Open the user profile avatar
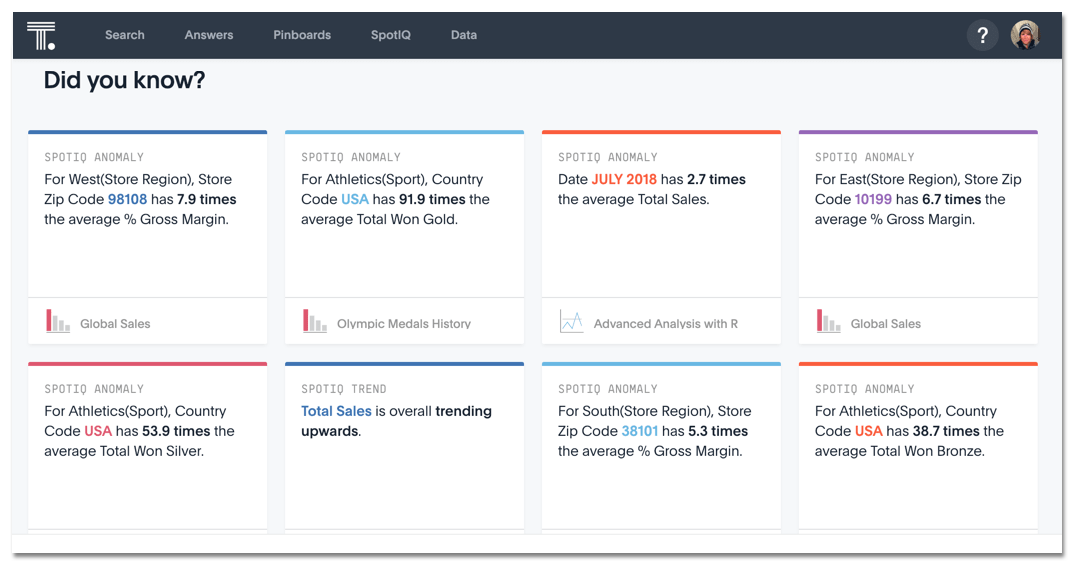Image resolution: width=1074 pixels, height=565 pixels. tap(1025, 35)
